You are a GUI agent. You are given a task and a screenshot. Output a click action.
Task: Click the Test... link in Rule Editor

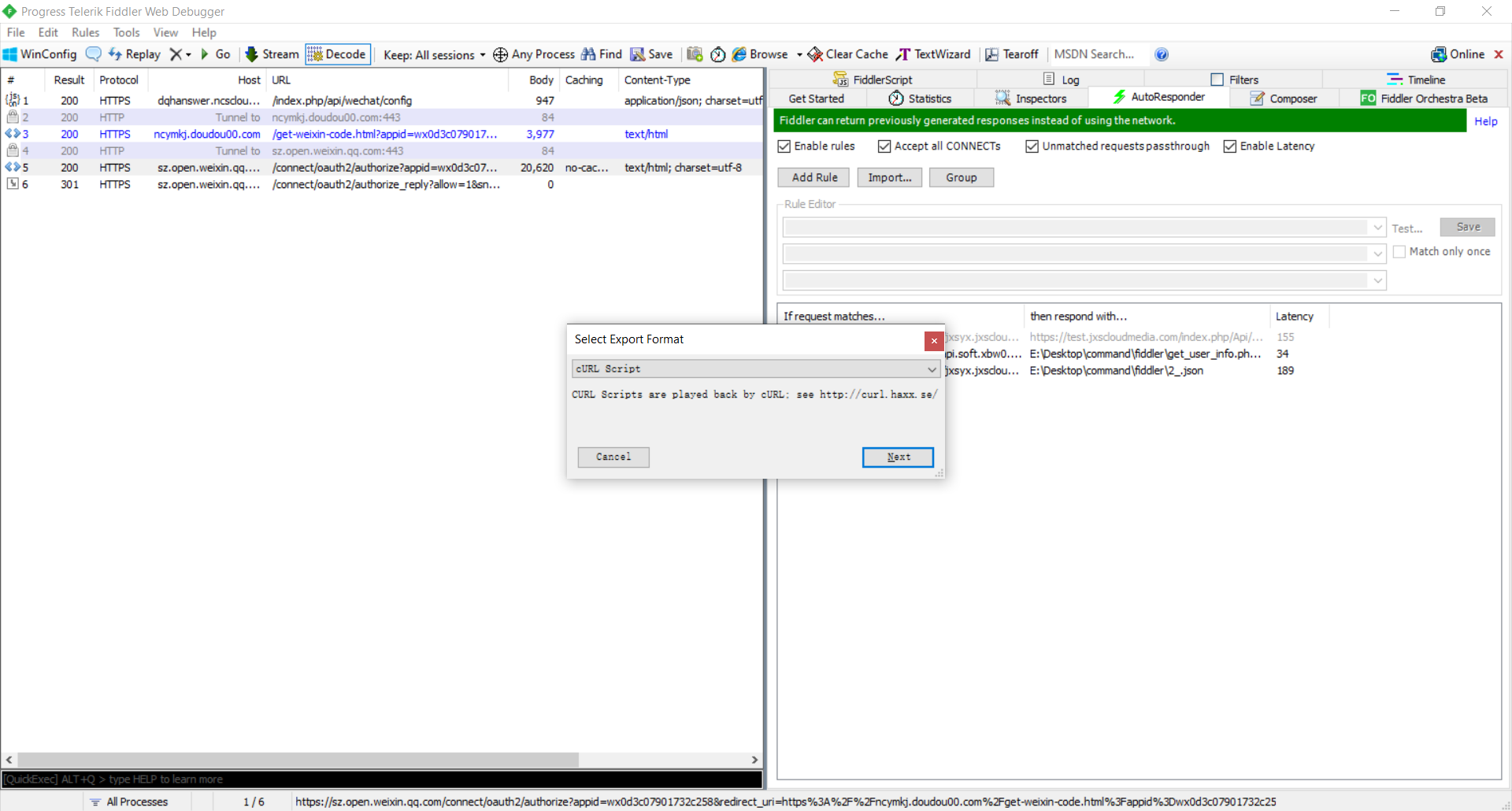pyautogui.click(x=1406, y=229)
